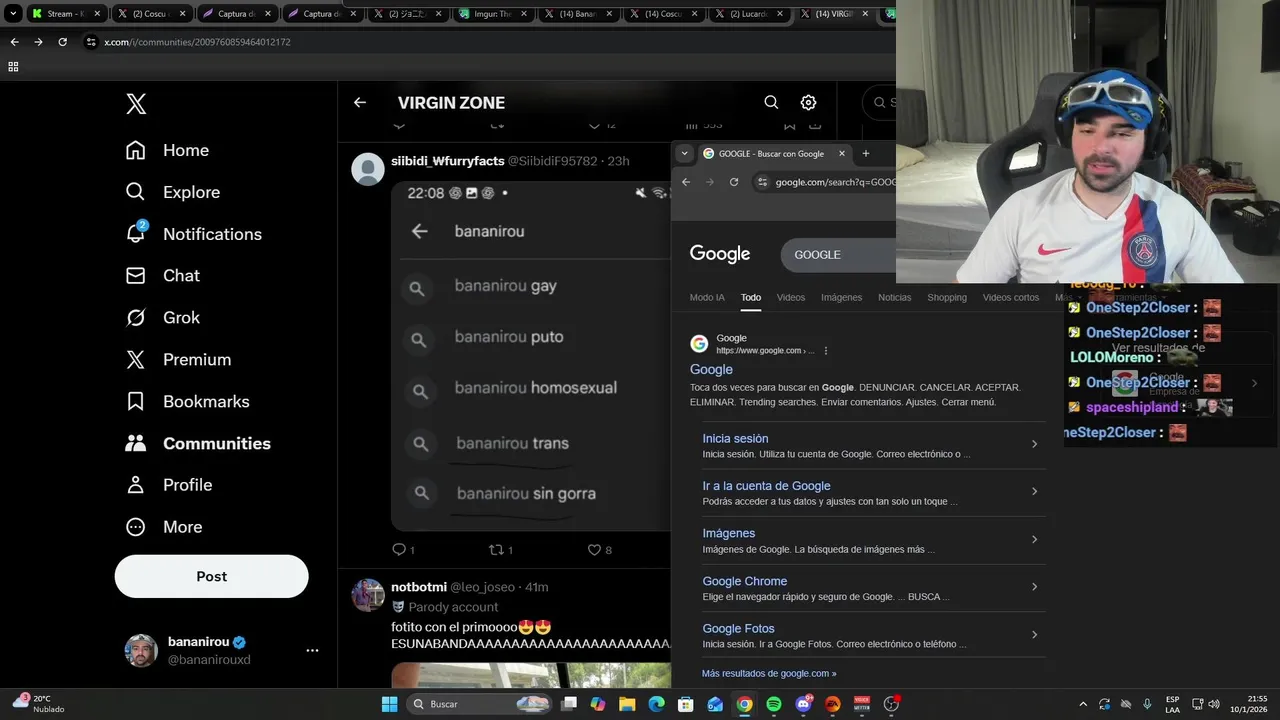Click the outer browser back arrow
Screen dimensions: 1280x720
coord(14,42)
